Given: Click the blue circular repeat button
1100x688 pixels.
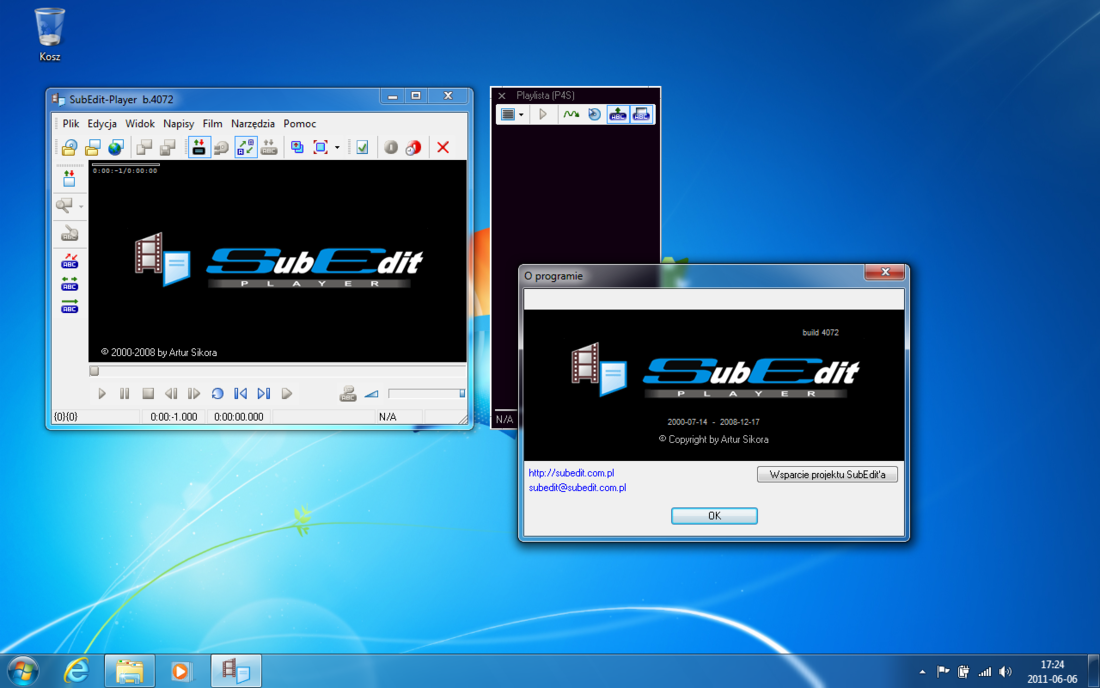Looking at the screenshot, I should tap(217, 394).
